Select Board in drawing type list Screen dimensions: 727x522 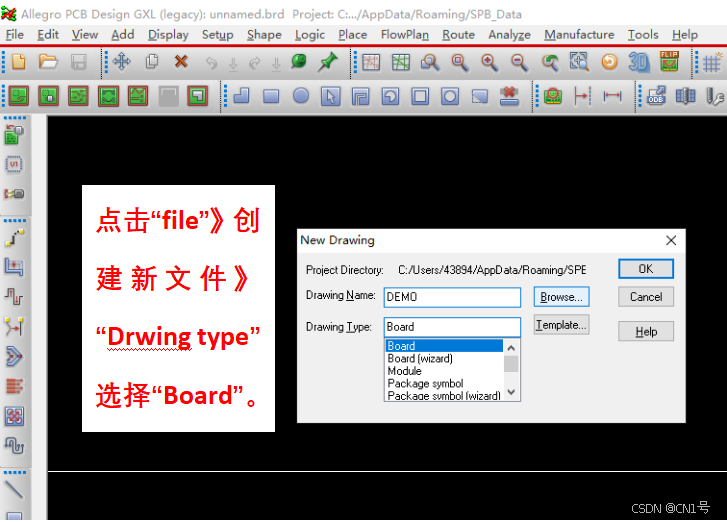click(445, 346)
